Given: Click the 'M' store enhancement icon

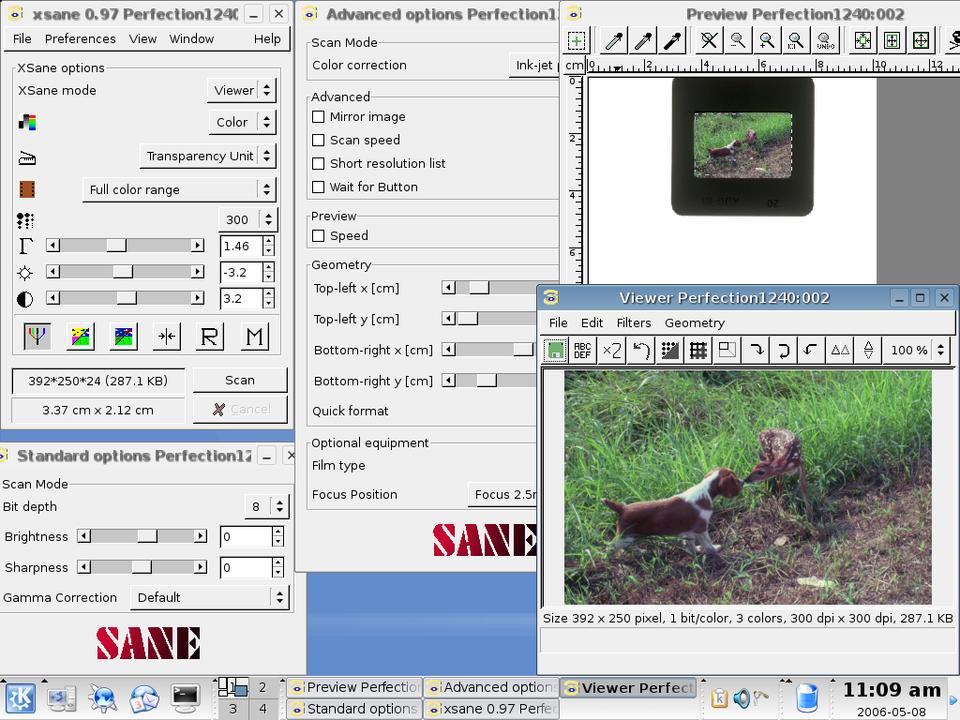Looking at the screenshot, I should [255, 337].
